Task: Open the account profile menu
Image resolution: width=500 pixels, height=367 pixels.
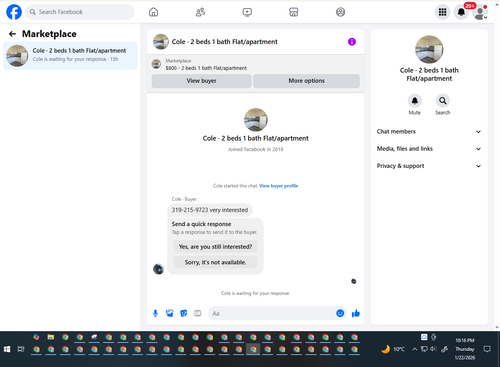Action: click(480, 13)
